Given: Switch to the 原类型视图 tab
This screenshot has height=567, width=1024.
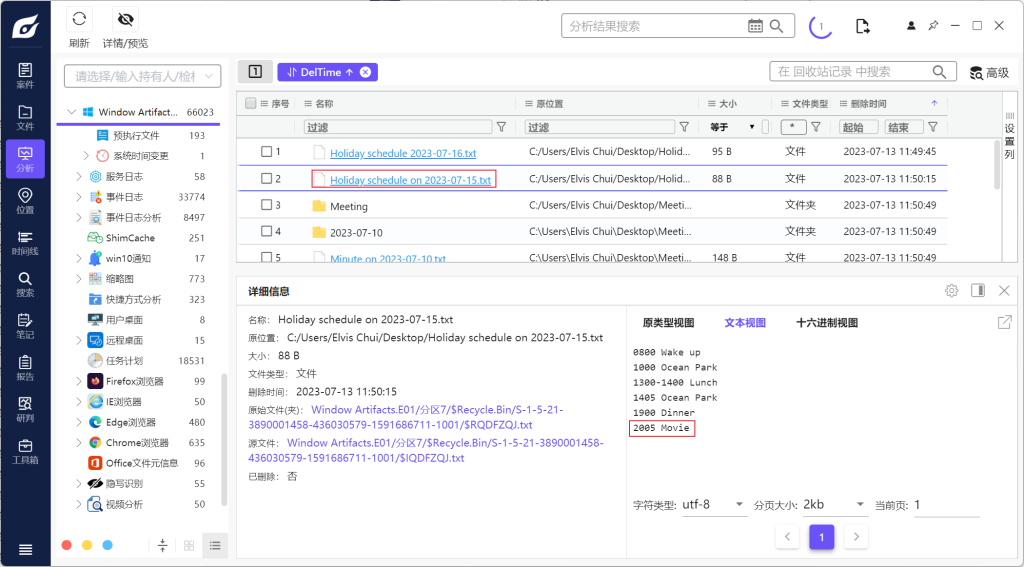Looking at the screenshot, I should pyautogui.click(x=667, y=323).
